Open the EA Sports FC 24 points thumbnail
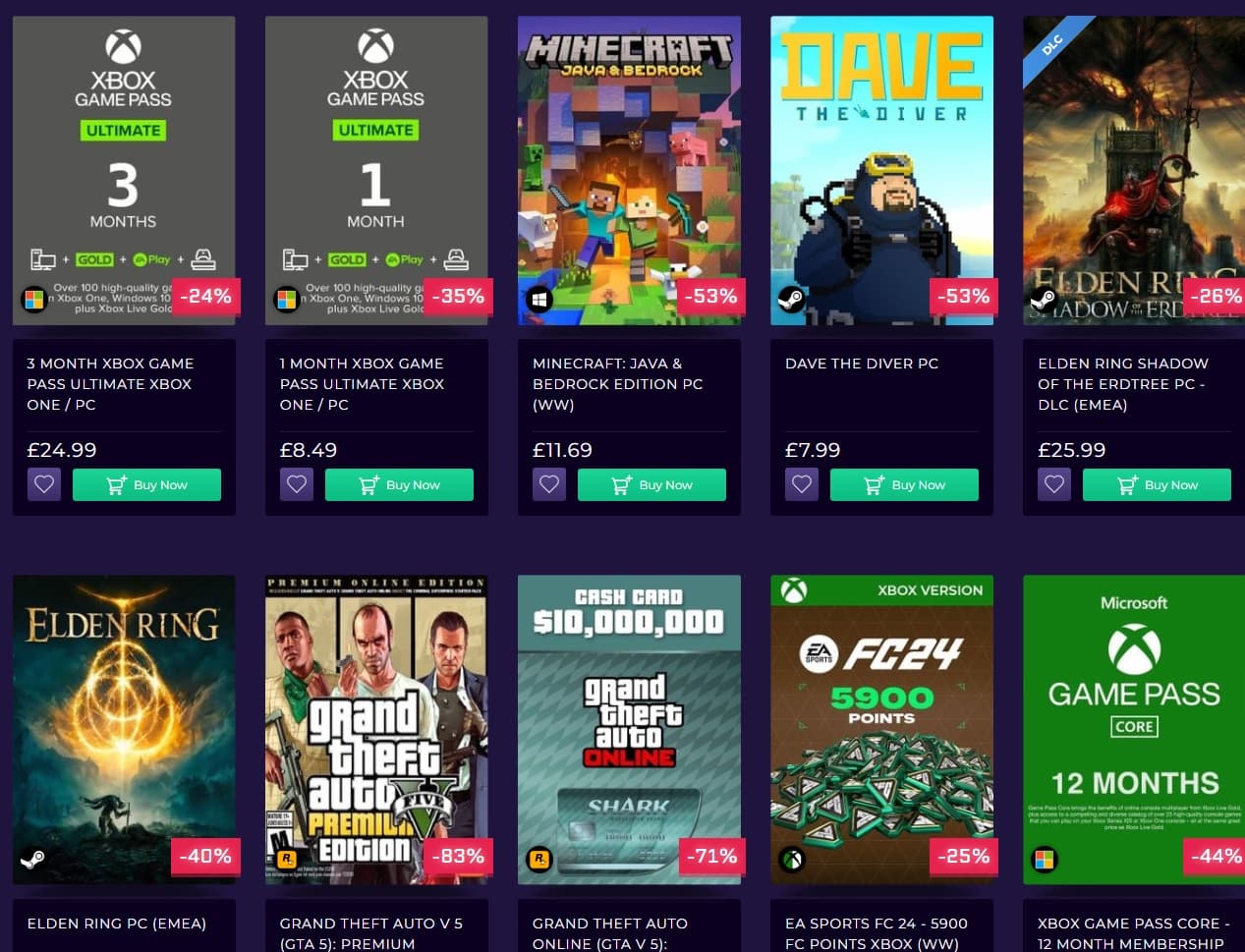1245x952 pixels. (x=881, y=727)
